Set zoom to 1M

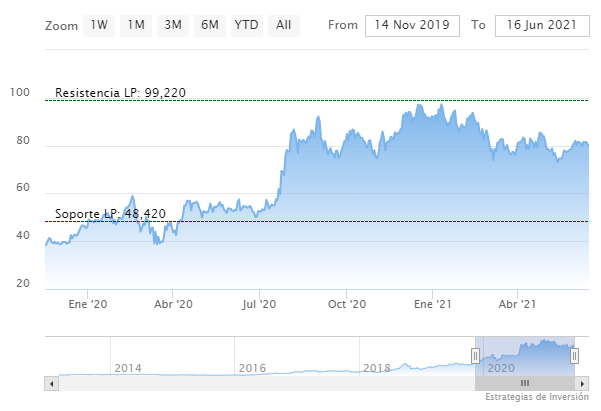pos(136,25)
